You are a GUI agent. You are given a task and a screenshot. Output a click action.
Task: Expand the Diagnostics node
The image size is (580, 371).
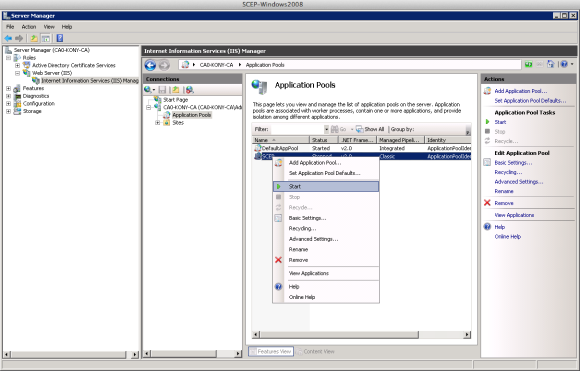pyautogui.click(x=8, y=96)
